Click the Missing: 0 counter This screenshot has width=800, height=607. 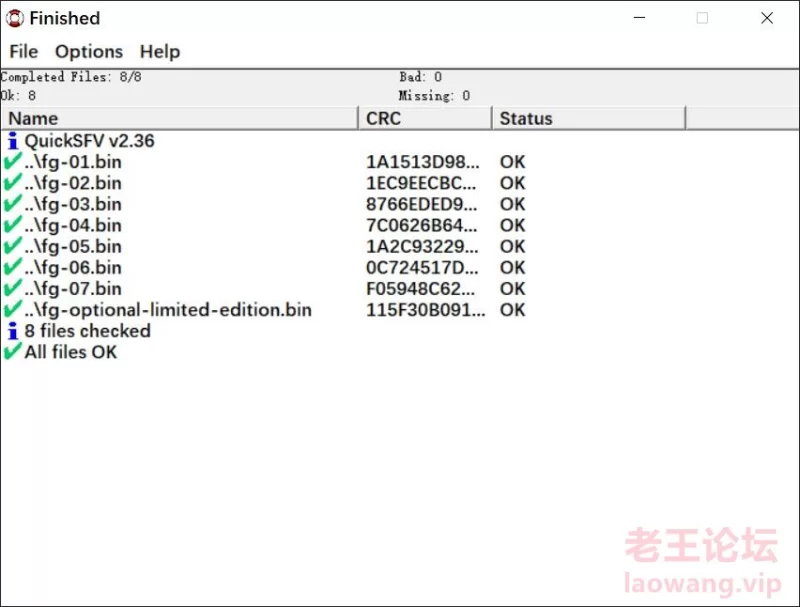[434, 95]
